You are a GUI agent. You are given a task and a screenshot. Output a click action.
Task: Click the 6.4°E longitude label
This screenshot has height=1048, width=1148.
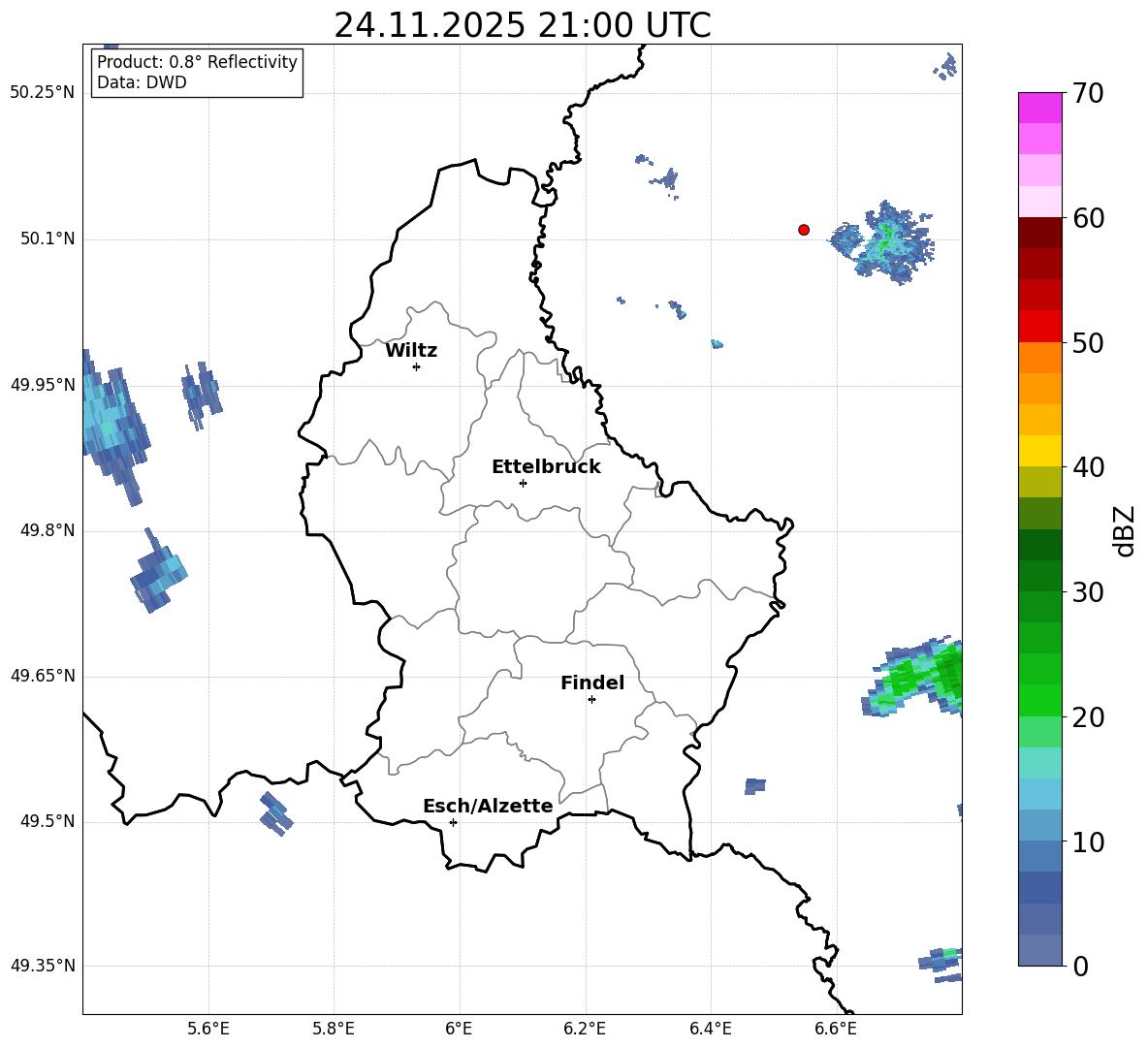(710, 1030)
